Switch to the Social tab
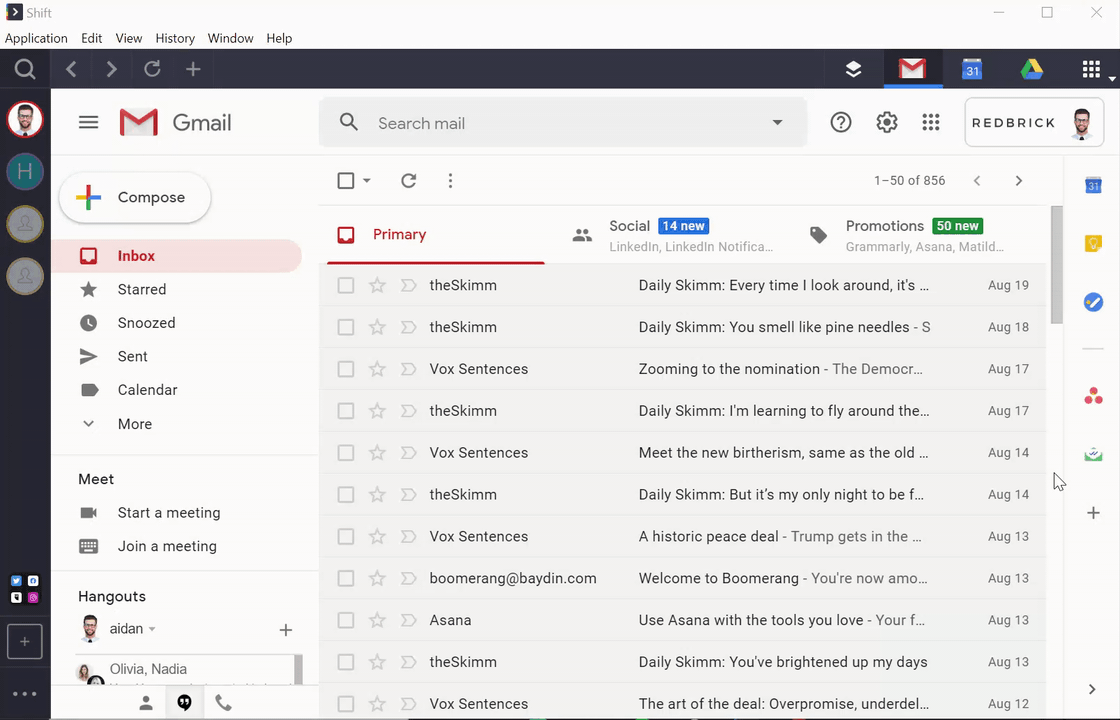This screenshot has width=1120, height=720. click(673, 235)
